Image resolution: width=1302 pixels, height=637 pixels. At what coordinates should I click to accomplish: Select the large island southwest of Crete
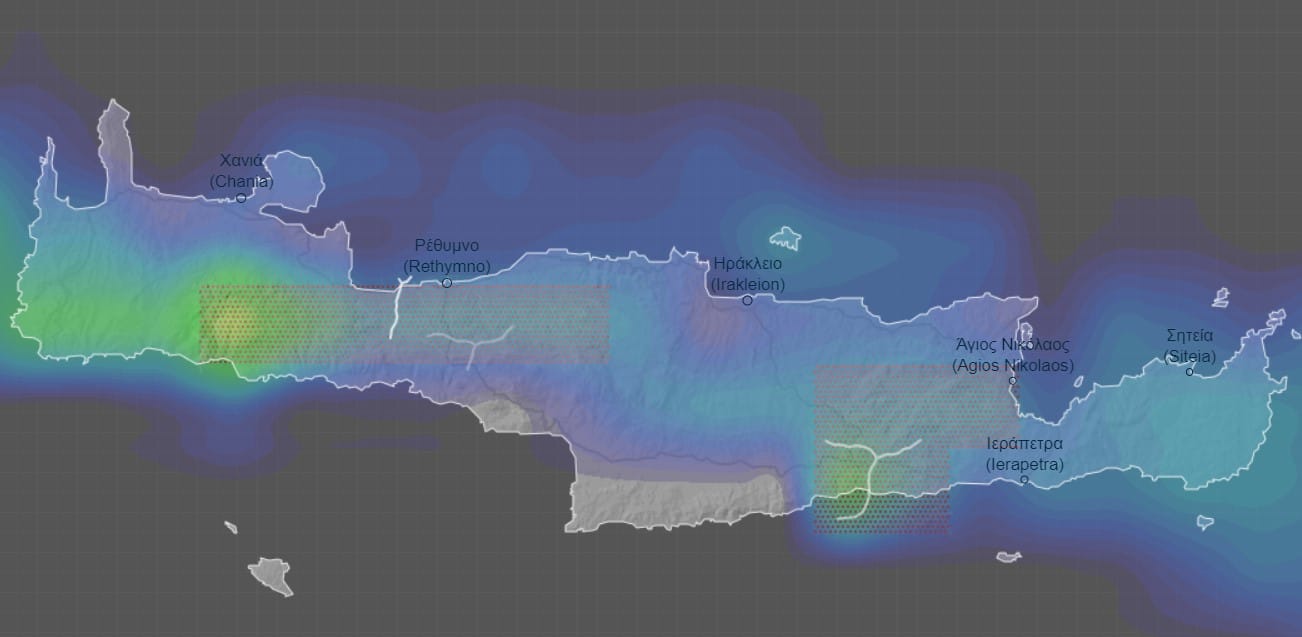(x=272, y=575)
